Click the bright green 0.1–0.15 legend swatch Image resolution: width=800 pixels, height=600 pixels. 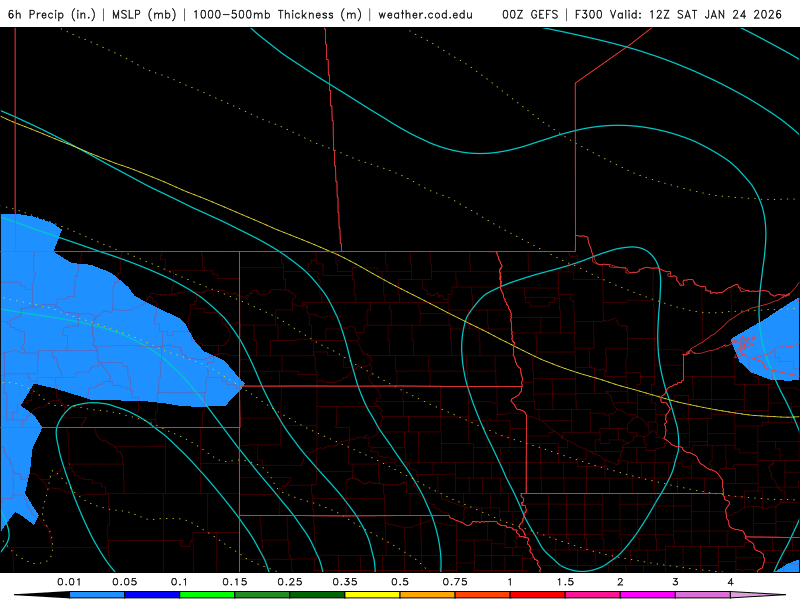tap(207, 595)
